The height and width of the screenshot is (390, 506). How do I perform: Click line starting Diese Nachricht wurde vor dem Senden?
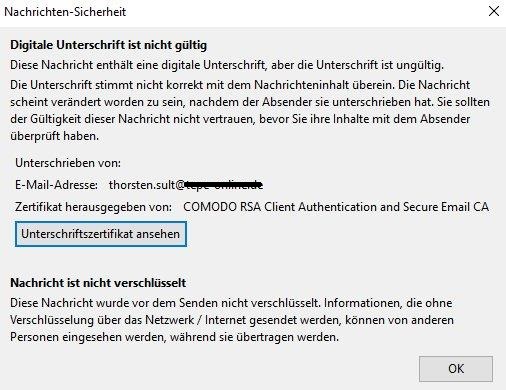click(231, 303)
